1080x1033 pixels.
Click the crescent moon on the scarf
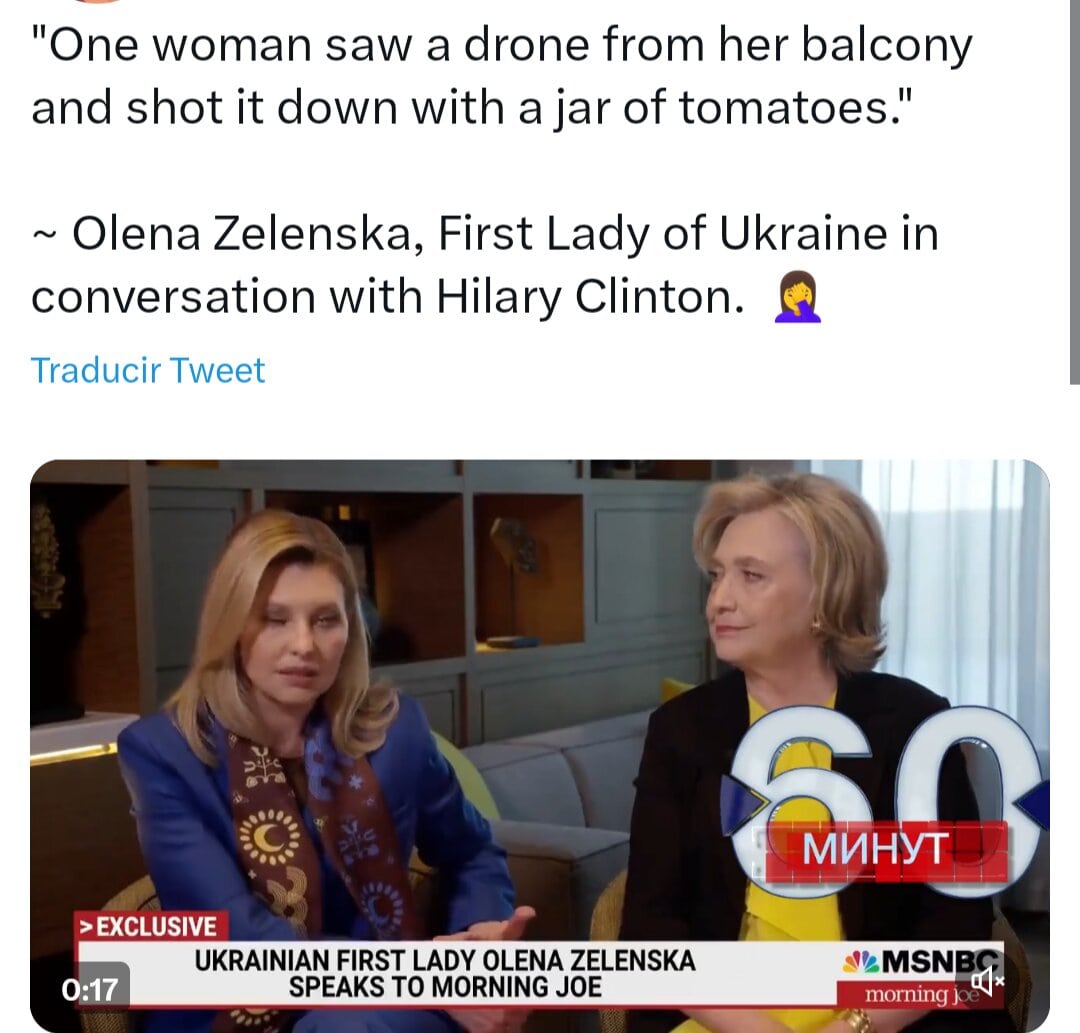click(x=270, y=837)
